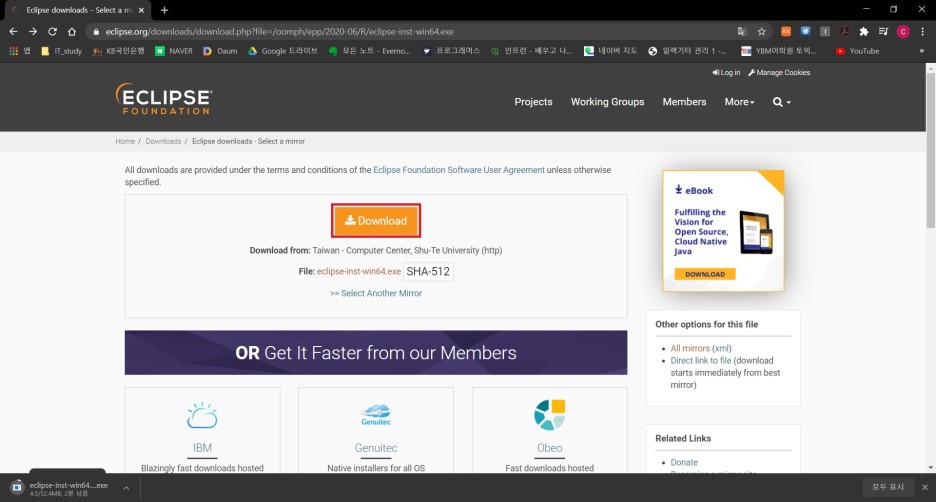Open the Evernote 모든 노트 bookmark
Viewport: 936px width, 502px height.
(x=369, y=51)
